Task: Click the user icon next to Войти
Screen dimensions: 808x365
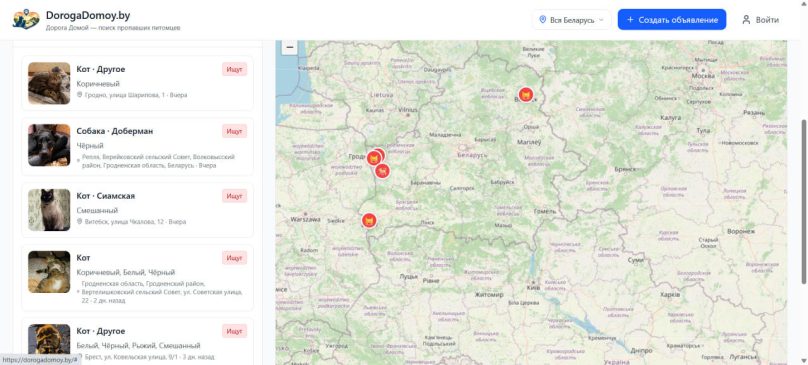Action: [746, 20]
